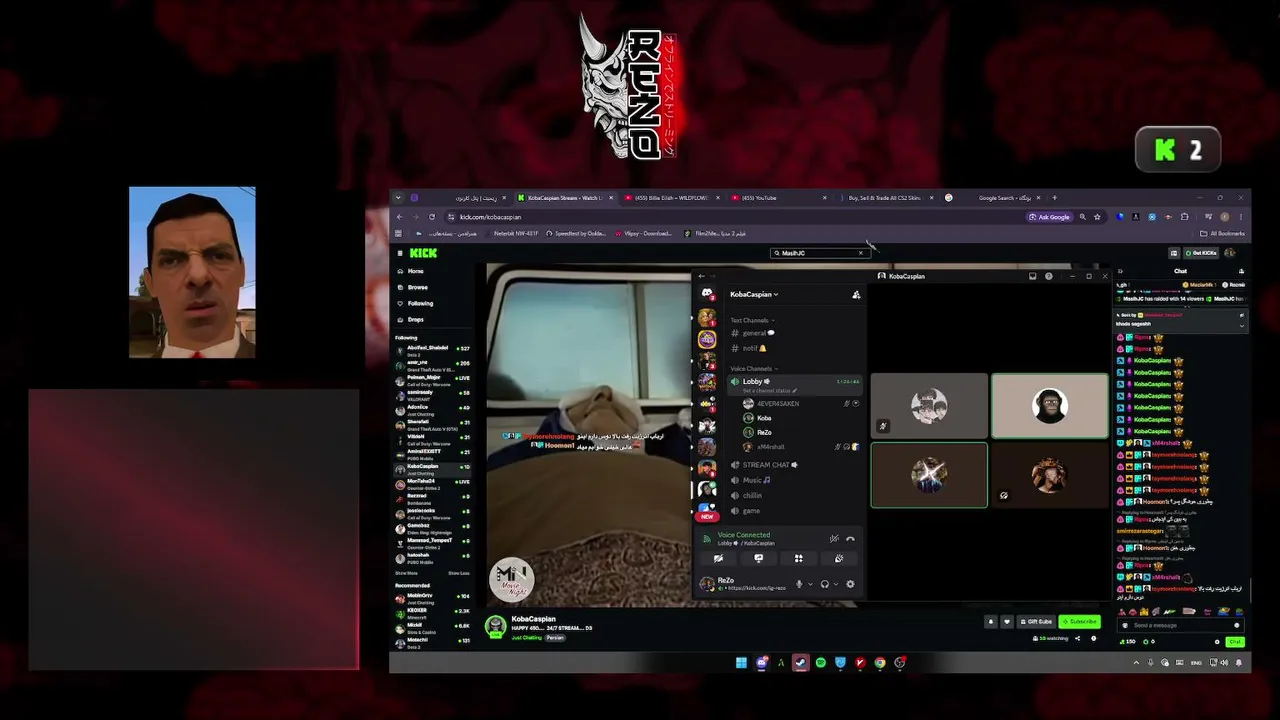Clear the Kick search field
This screenshot has width=1280, height=720.
(x=860, y=253)
